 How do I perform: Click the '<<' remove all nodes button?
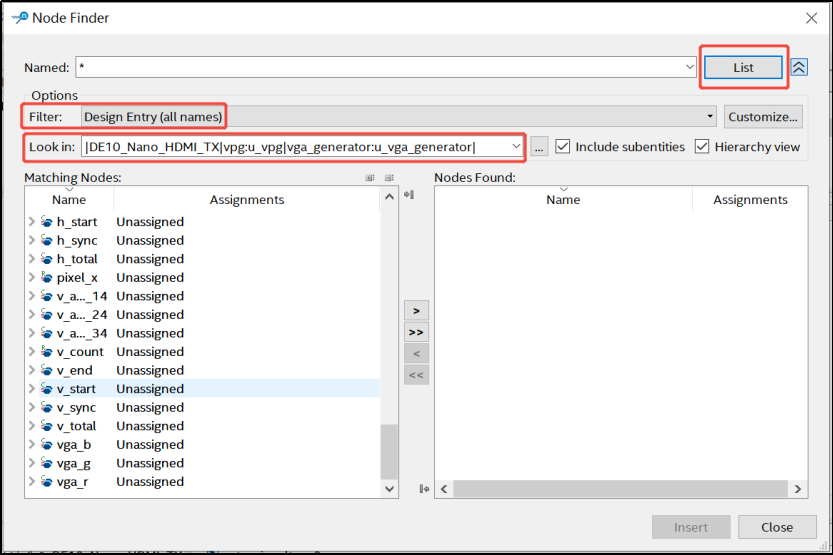pyautogui.click(x=416, y=375)
